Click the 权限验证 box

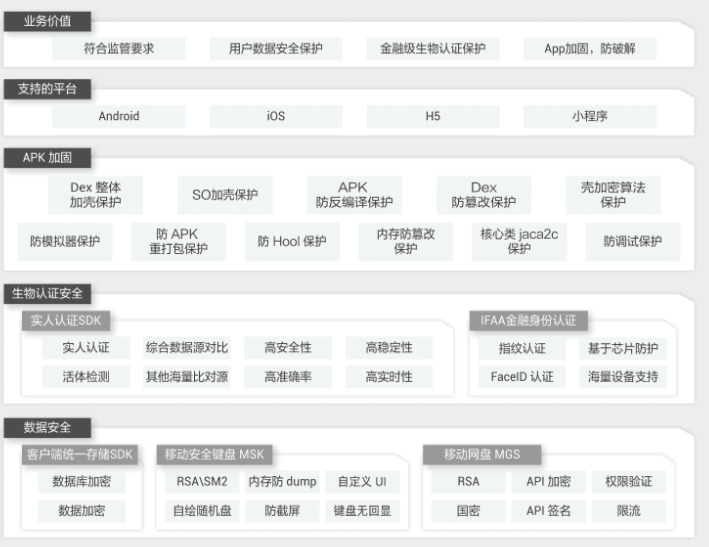629,482
